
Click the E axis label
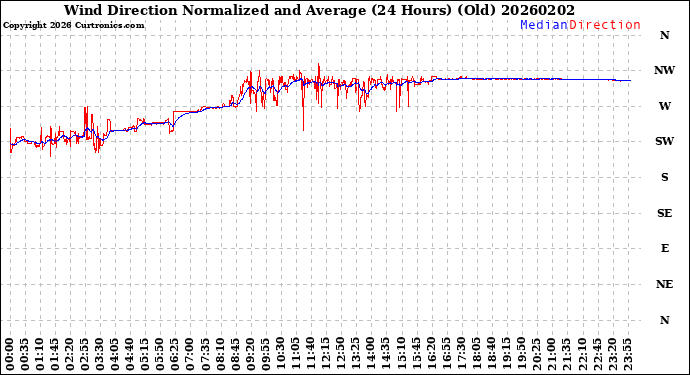pos(664,249)
